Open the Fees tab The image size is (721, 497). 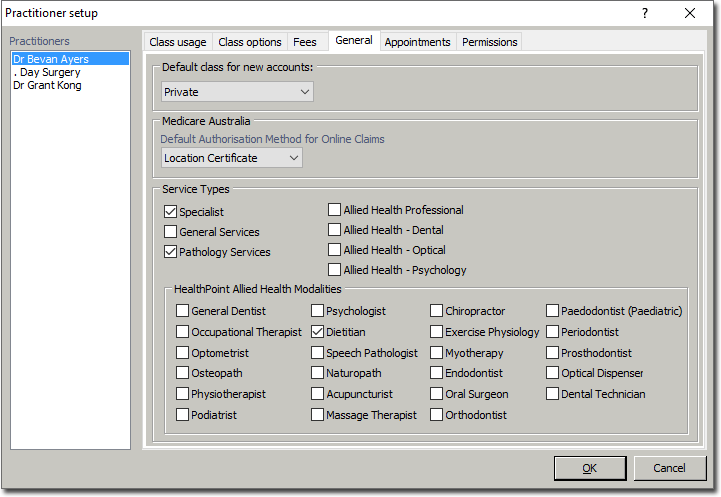304,42
